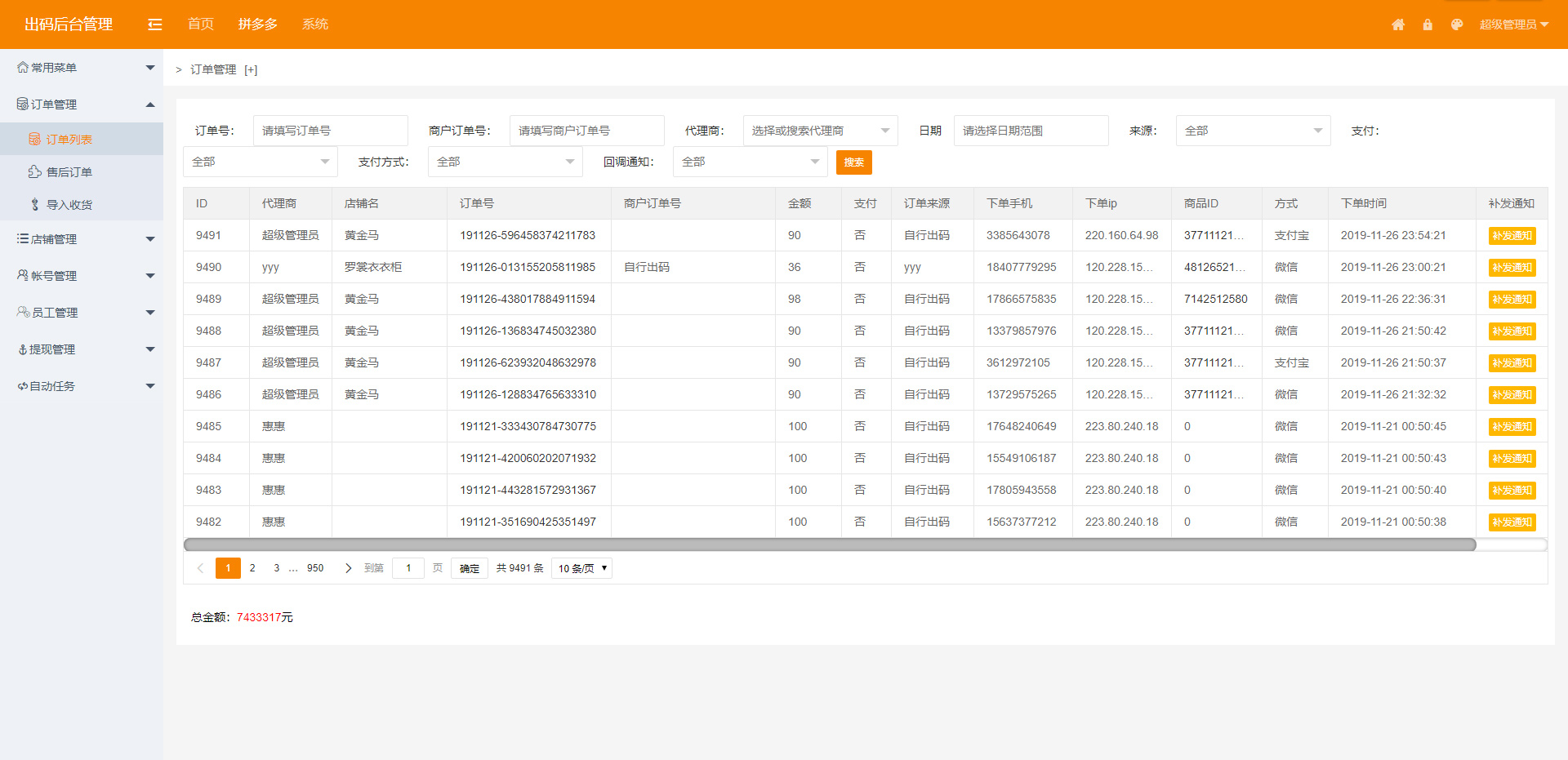Image resolution: width=1568 pixels, height=760 pixels.
Task: Open the theme palette icon
Action: point(1457,24)
